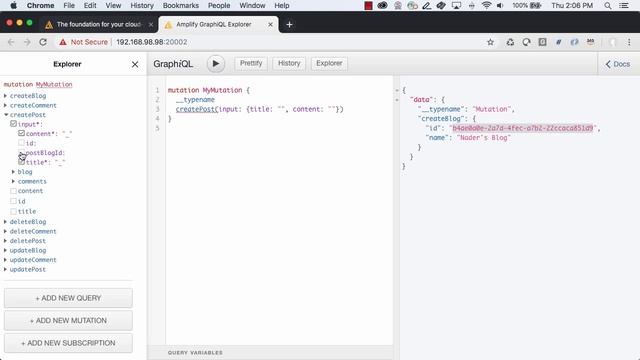
Task: Collapse the createPost mutation
Action: tap(6, 115)
